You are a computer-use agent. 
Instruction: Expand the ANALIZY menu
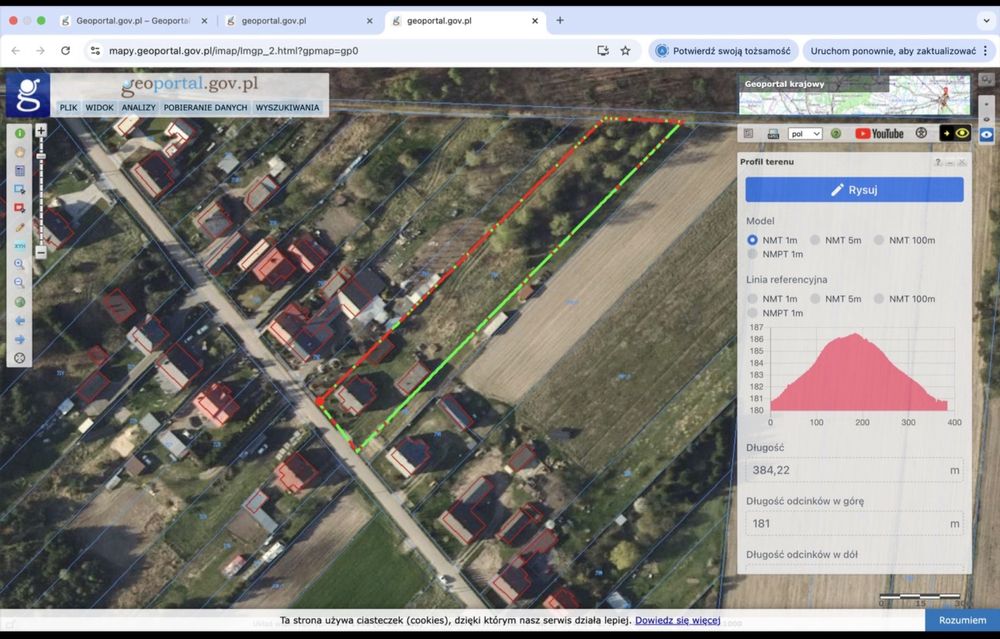point(139,107)
